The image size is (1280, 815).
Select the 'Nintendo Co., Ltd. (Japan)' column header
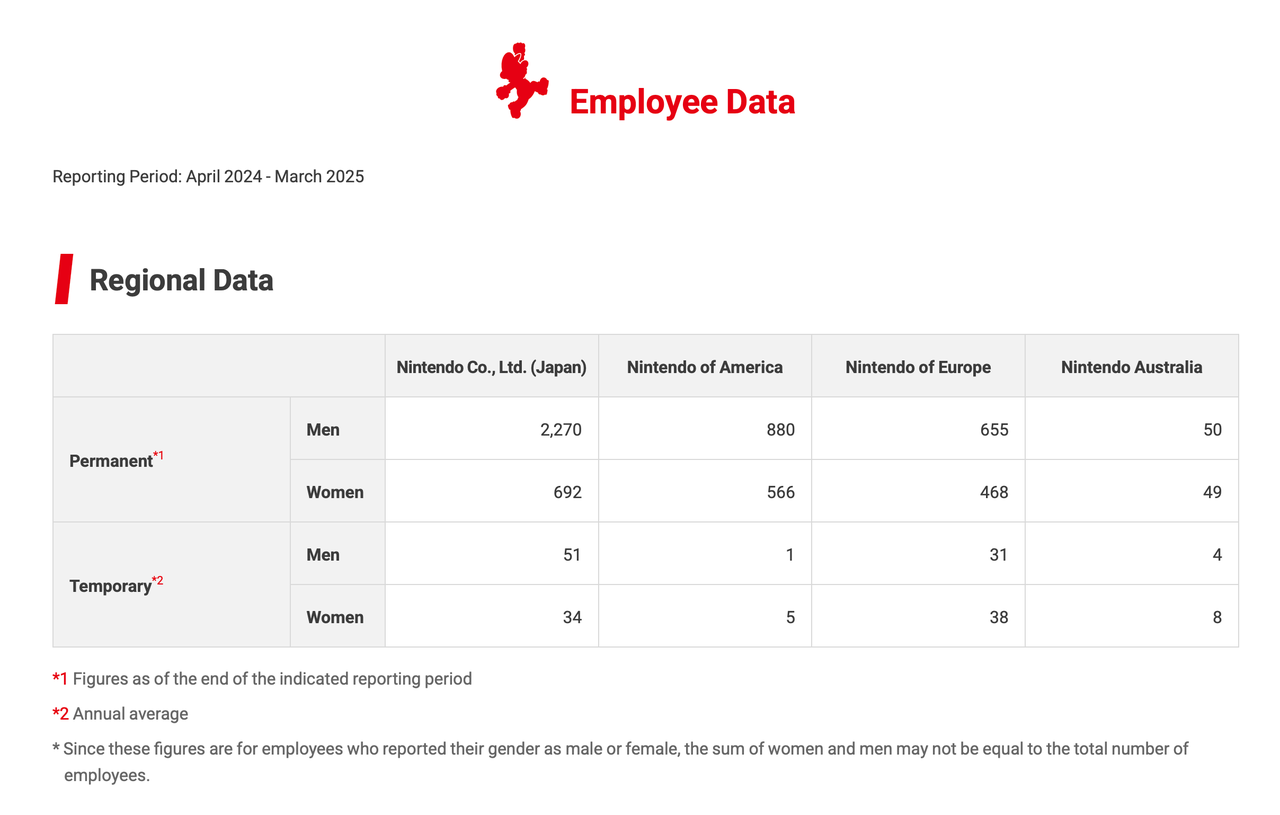(x=491, y=367)
